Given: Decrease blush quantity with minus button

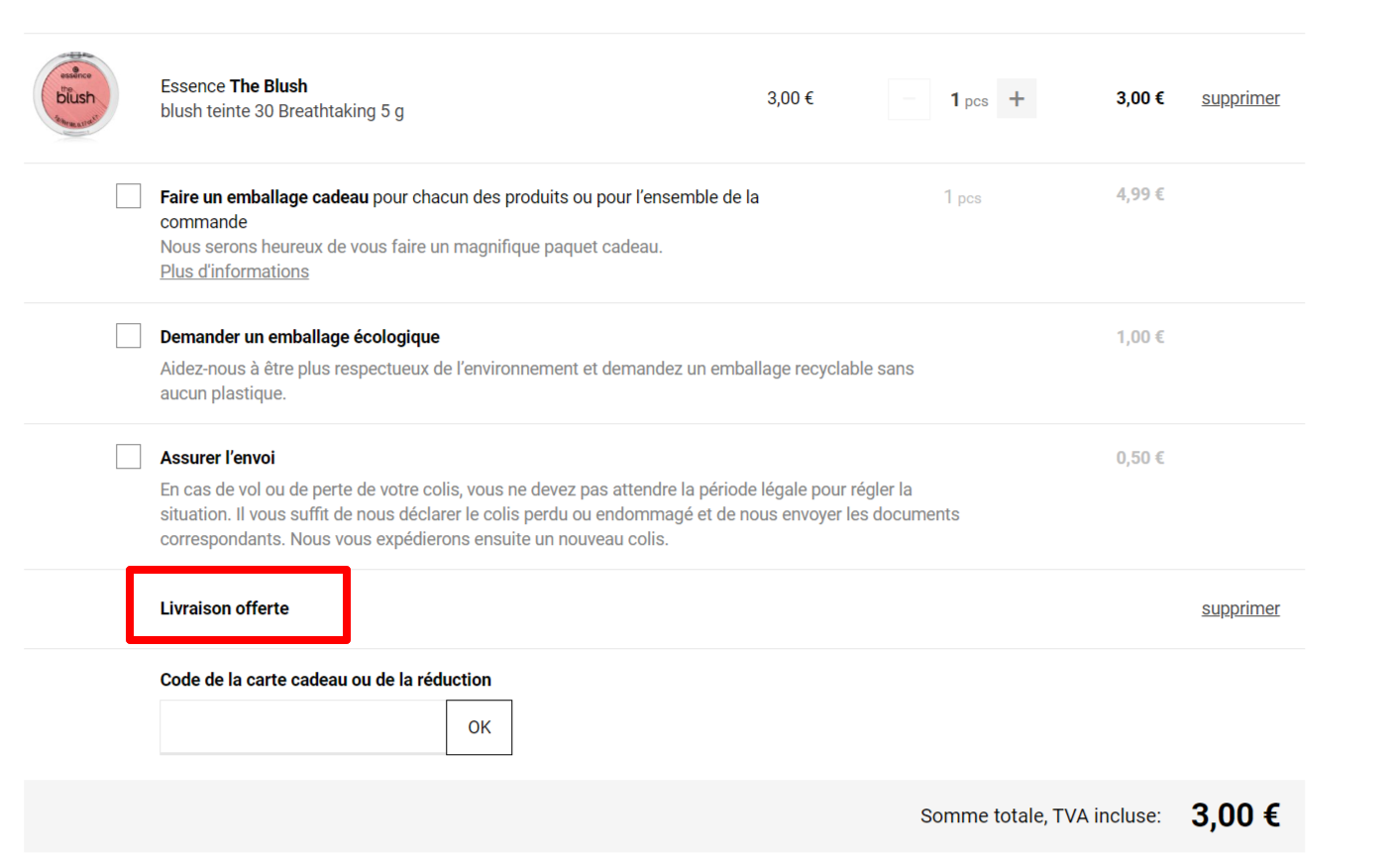Looking at the screenshot, I should (x=909, y=99).
